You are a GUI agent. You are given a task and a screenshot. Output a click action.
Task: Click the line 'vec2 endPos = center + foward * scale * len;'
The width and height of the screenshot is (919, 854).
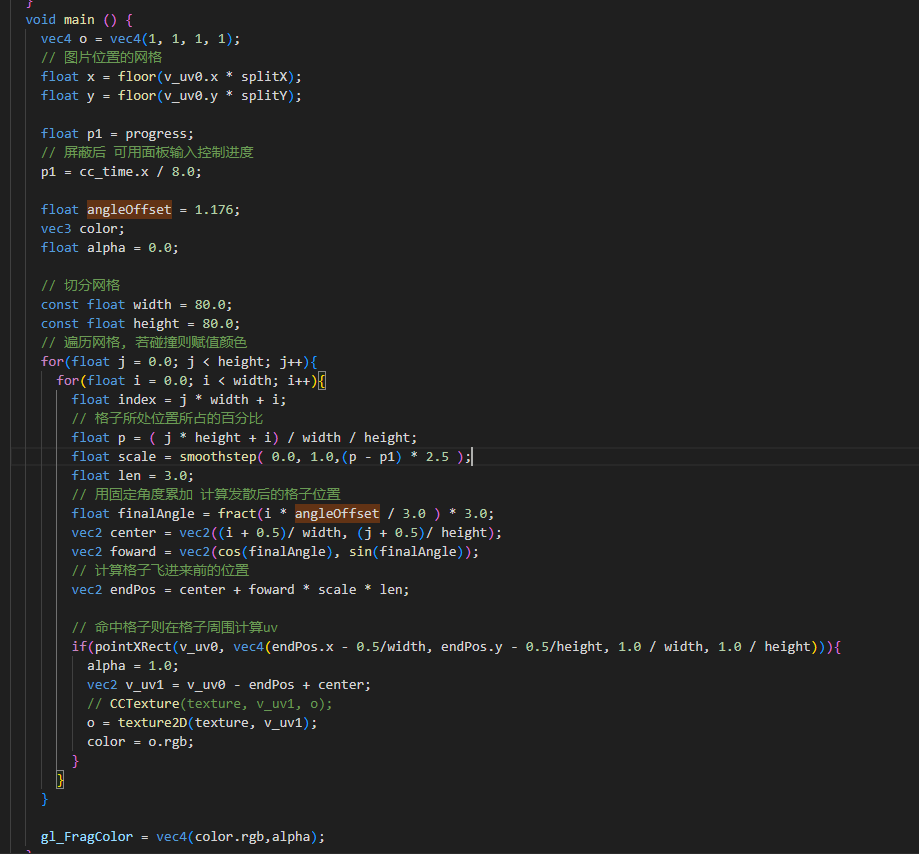(x=241, y=590)
